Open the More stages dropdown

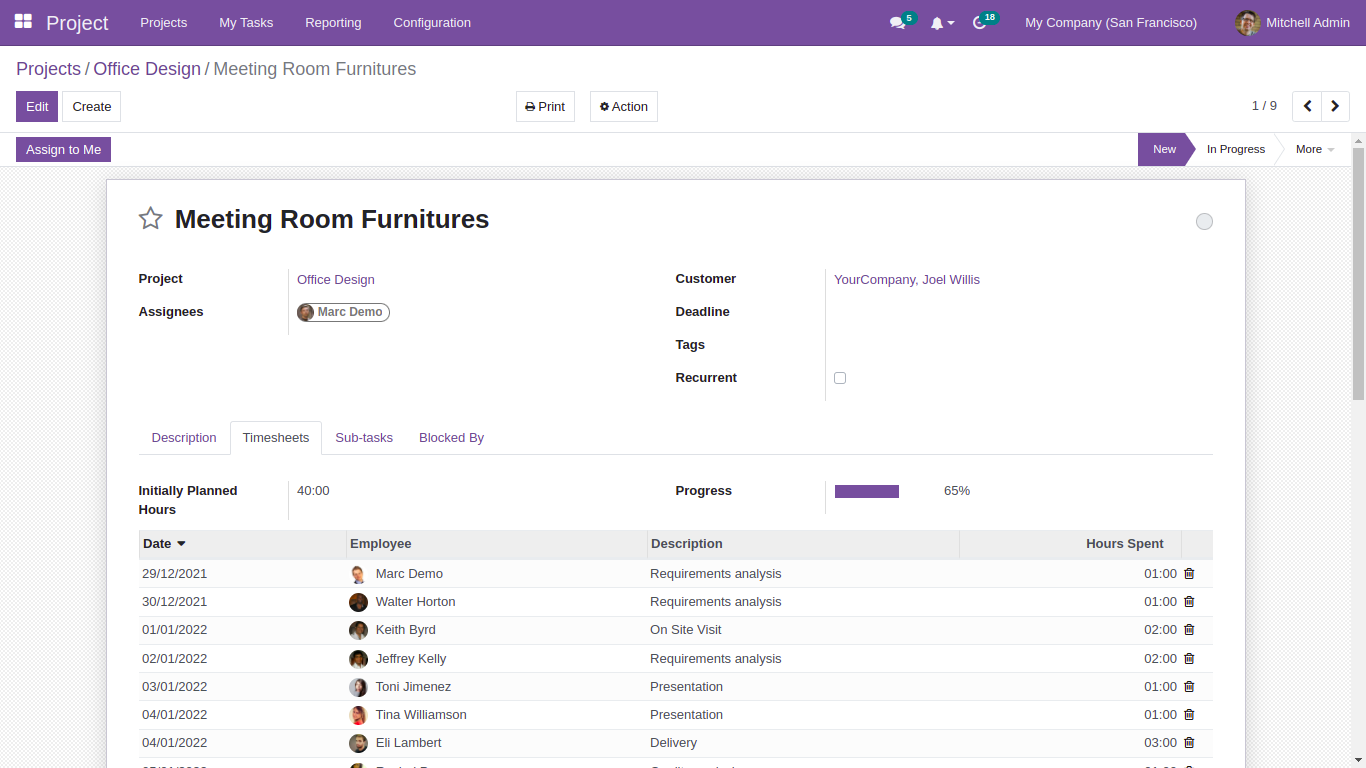pyautogui.click(x=1313, y=149)
